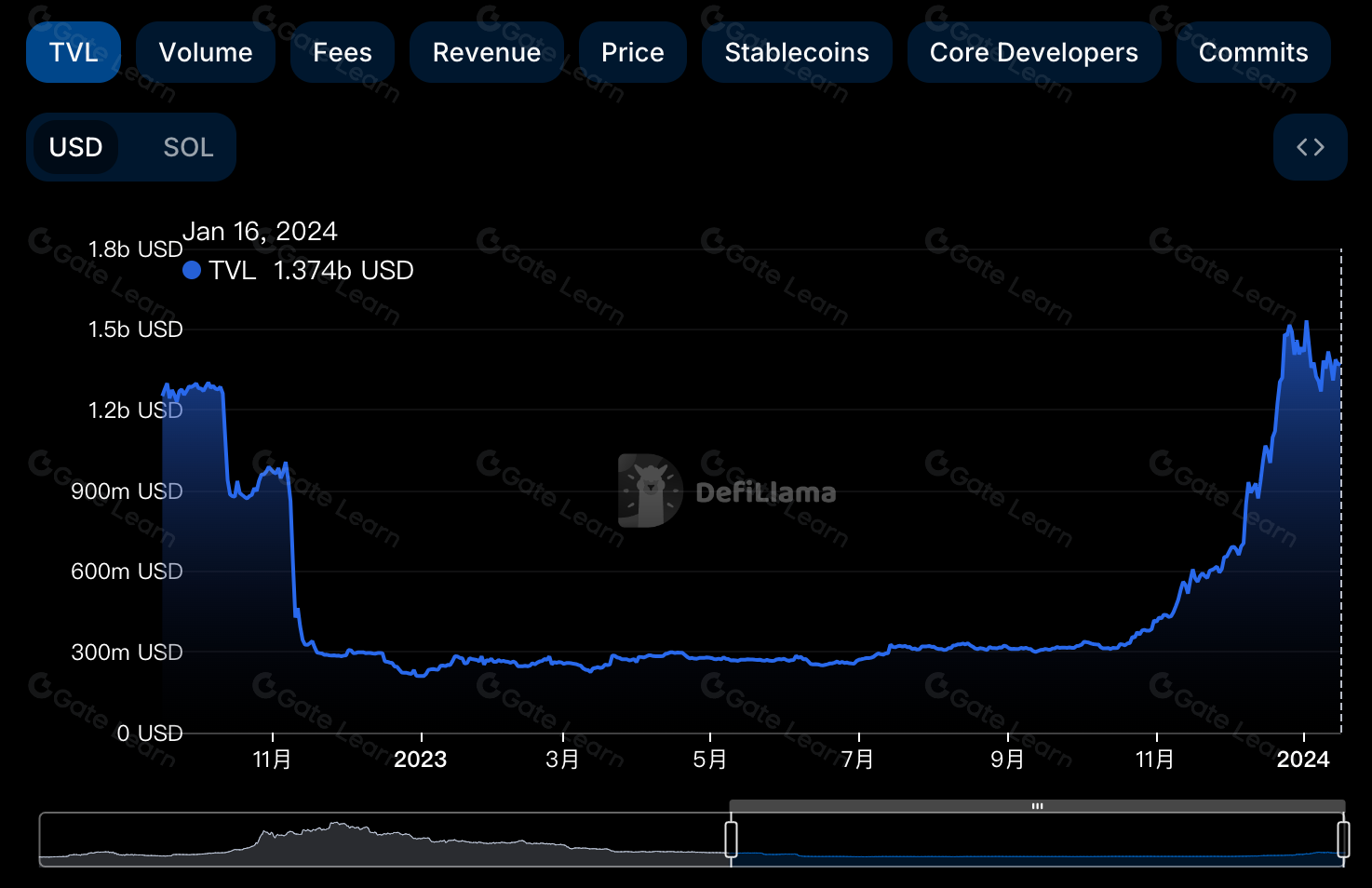Image resolution: width=1372 pixels, height=888 pixels.
Task: Click the blue TVL legend dot
Action: 192,270
